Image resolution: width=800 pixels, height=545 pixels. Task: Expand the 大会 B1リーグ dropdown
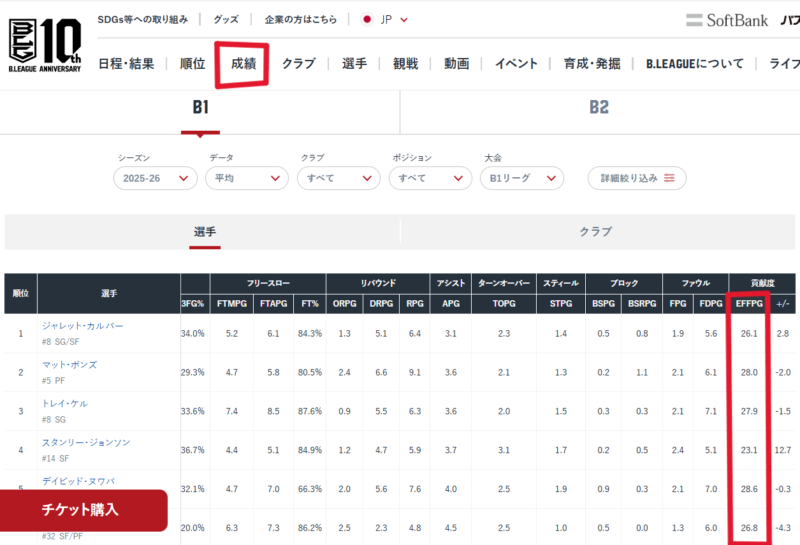point(521,178)
